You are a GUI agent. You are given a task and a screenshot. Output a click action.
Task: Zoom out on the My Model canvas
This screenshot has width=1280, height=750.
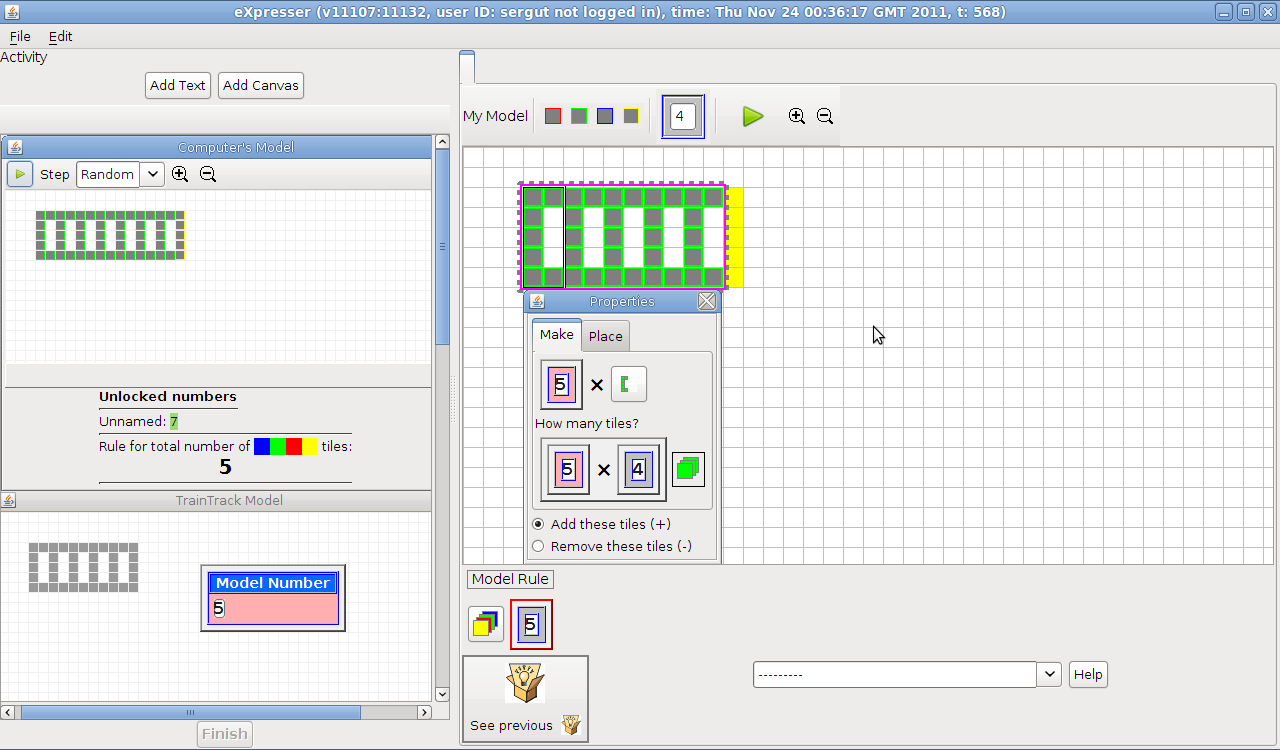[825, 116]
